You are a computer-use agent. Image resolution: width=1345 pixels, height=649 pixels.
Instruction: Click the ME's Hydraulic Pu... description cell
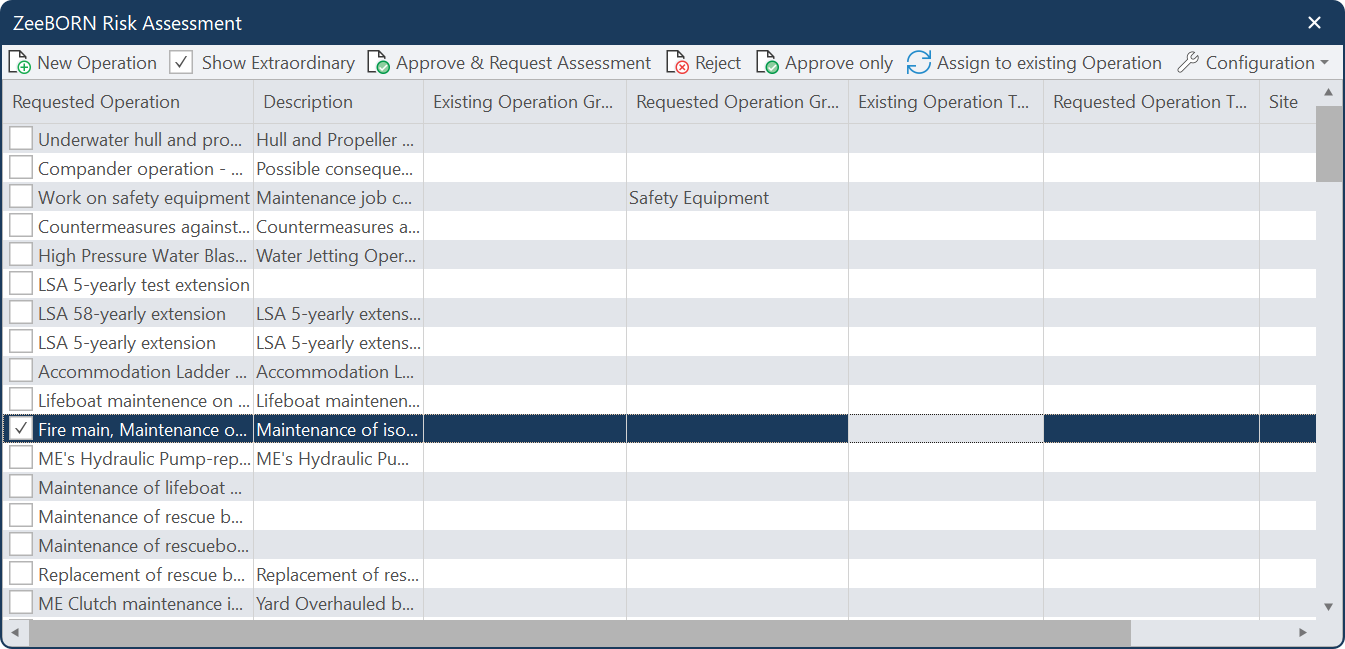[339, 458]
